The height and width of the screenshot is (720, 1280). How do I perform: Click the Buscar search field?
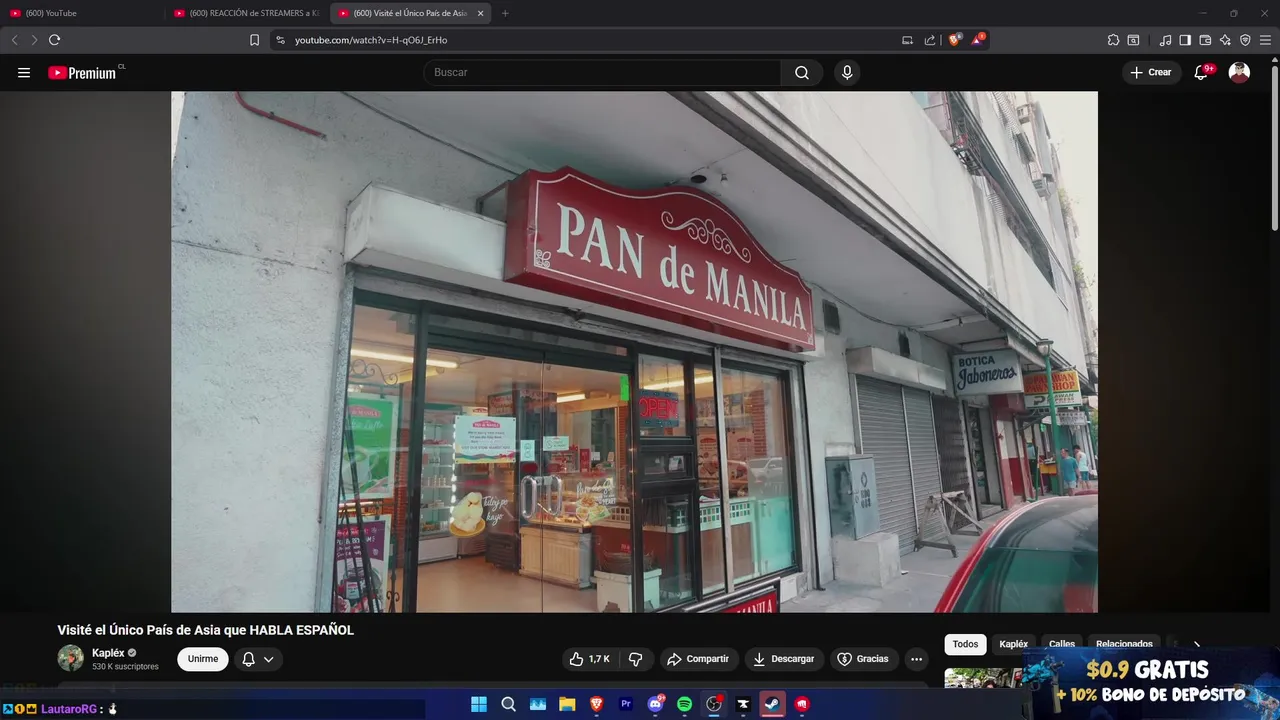602,72
